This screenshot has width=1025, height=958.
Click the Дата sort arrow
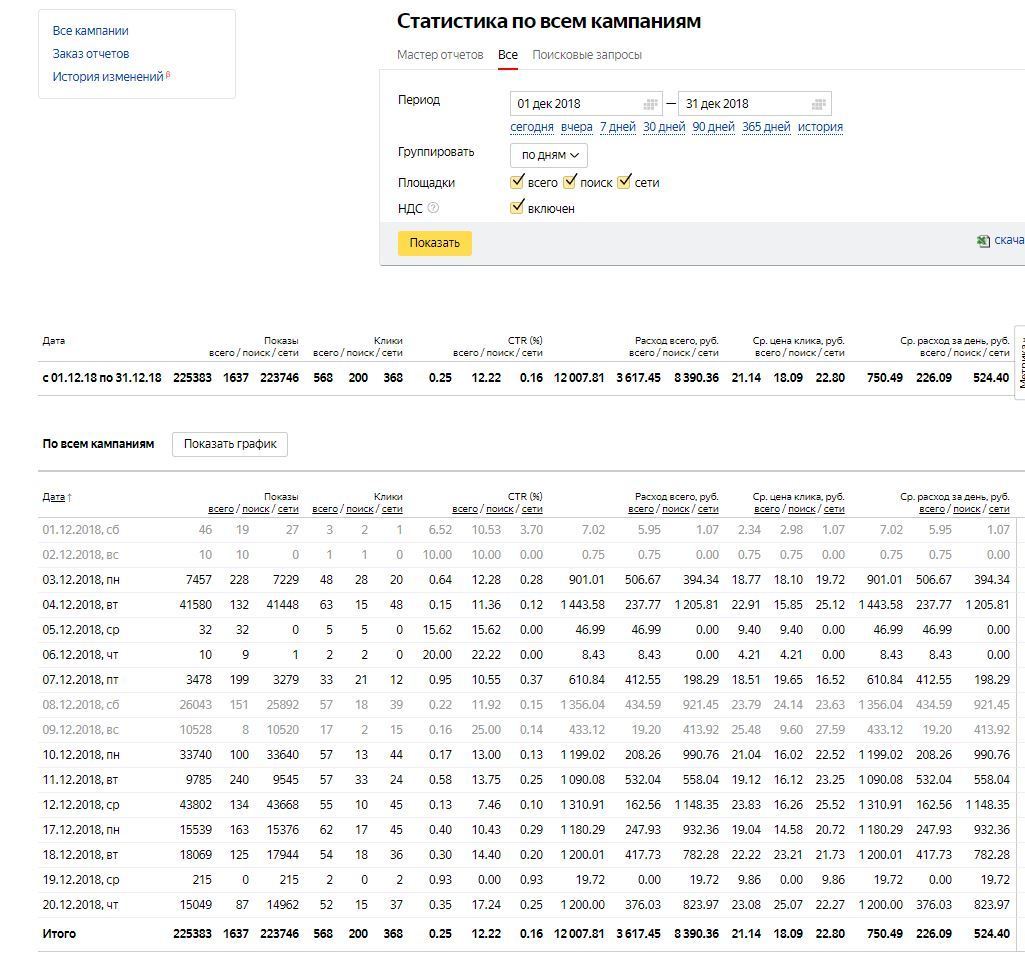69,497
